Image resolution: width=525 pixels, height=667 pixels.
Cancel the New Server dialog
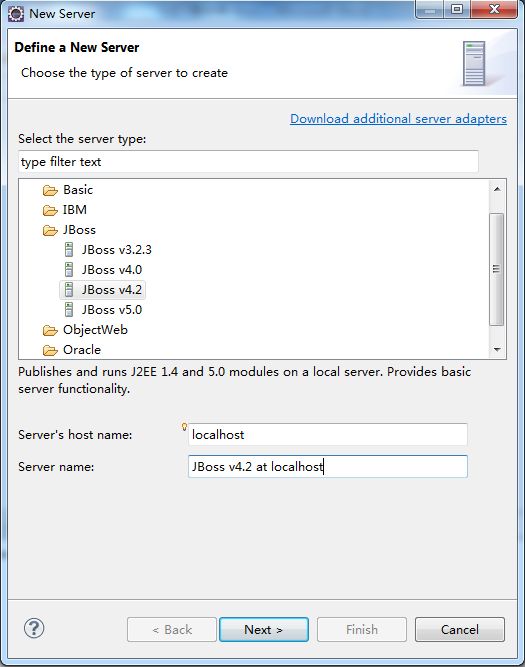(460, 630)
